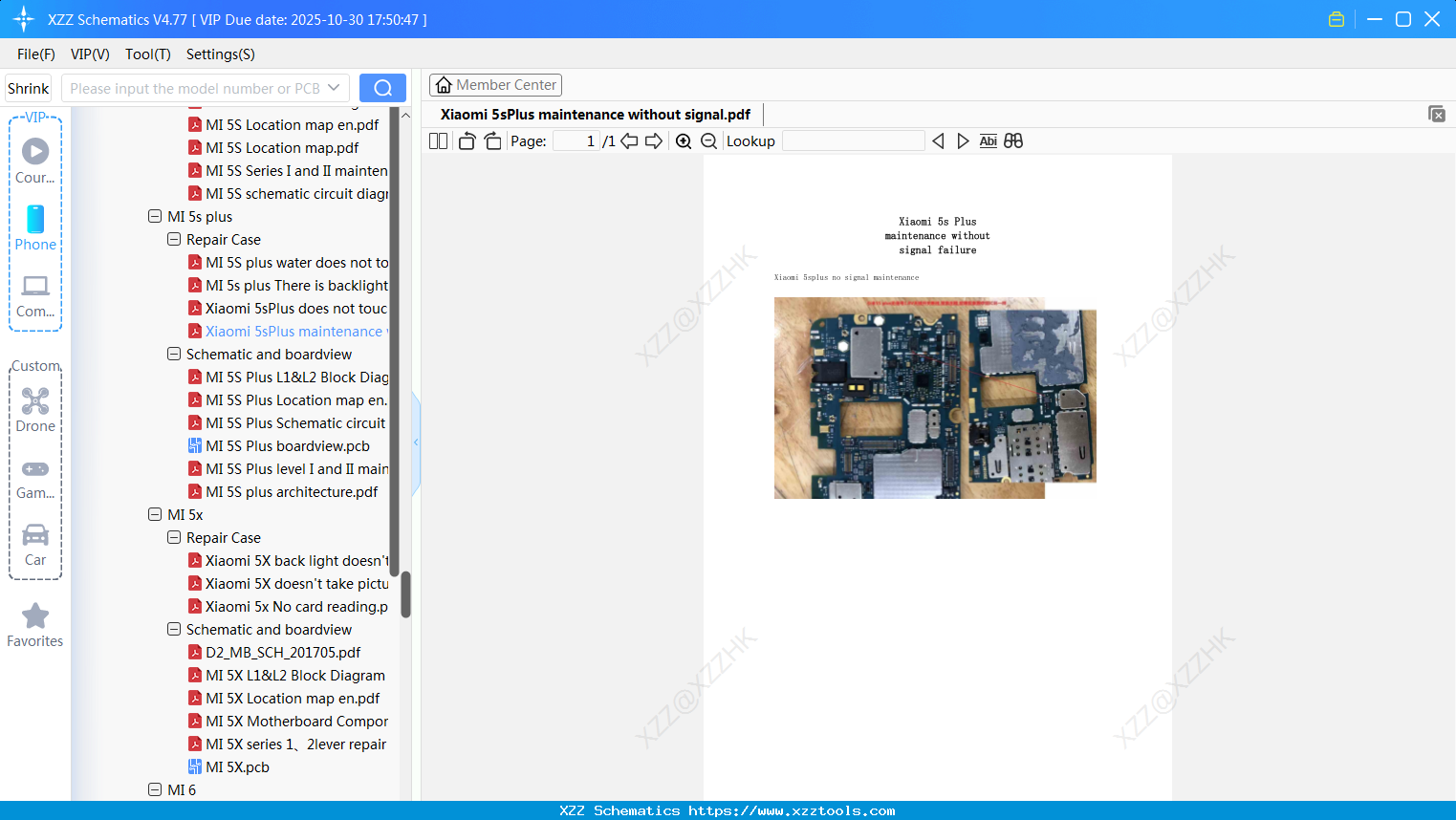Viewport: 1456px width, 820px height.
Task: Click the Member Center button
Action: coord(495,84)
